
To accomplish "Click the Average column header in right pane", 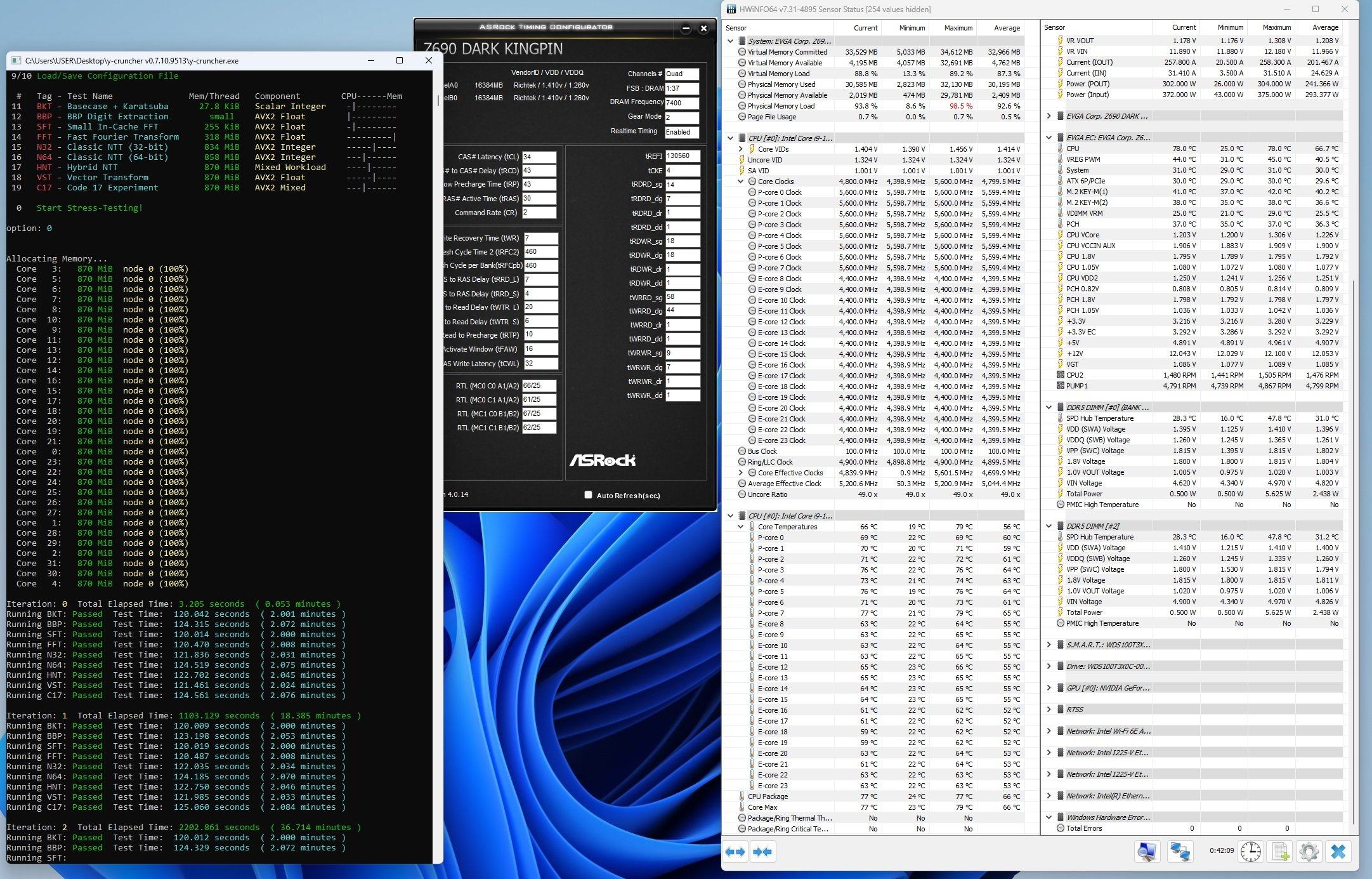I will coord(1324,27).
